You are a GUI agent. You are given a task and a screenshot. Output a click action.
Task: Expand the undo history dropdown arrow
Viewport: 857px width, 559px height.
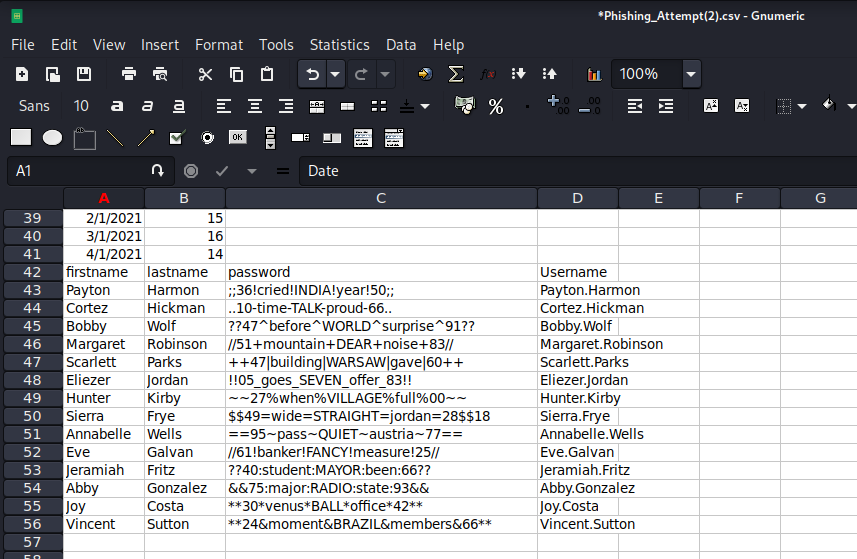tap(335, 74)
